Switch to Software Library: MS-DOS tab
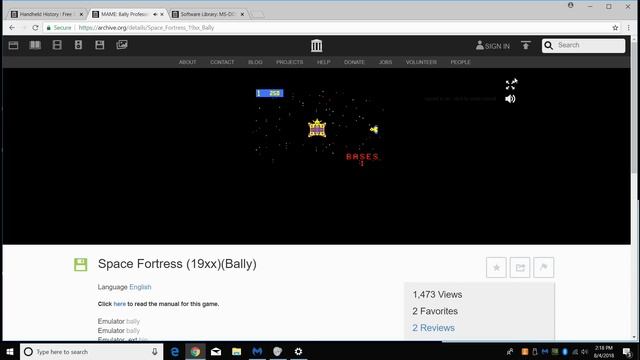The width and height of the screenshot is (640, 360). pyautogui.click(x=207, y=14)
